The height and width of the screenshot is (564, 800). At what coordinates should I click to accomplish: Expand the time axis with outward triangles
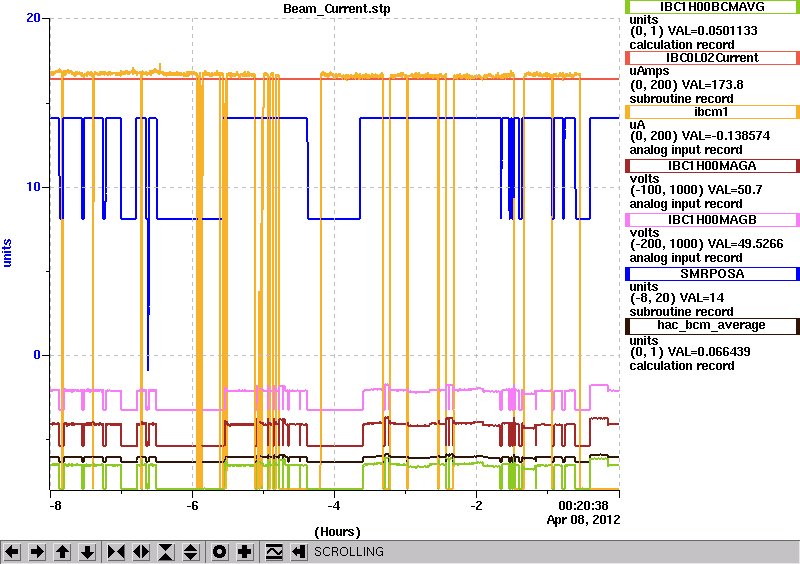click(141, 552)
